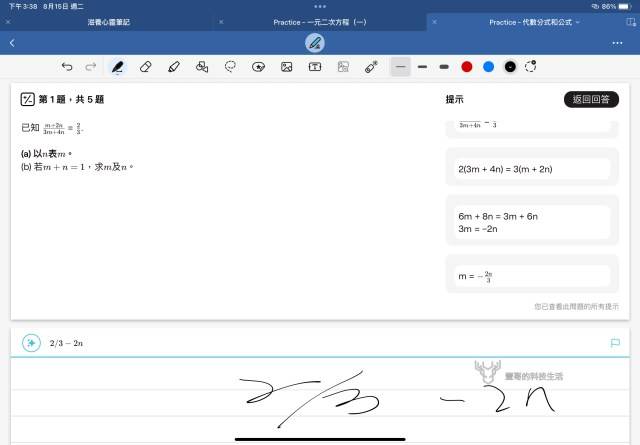Tap the back chevron to leave document
This screenshot has width=640, height=445.
pos(12,43)
